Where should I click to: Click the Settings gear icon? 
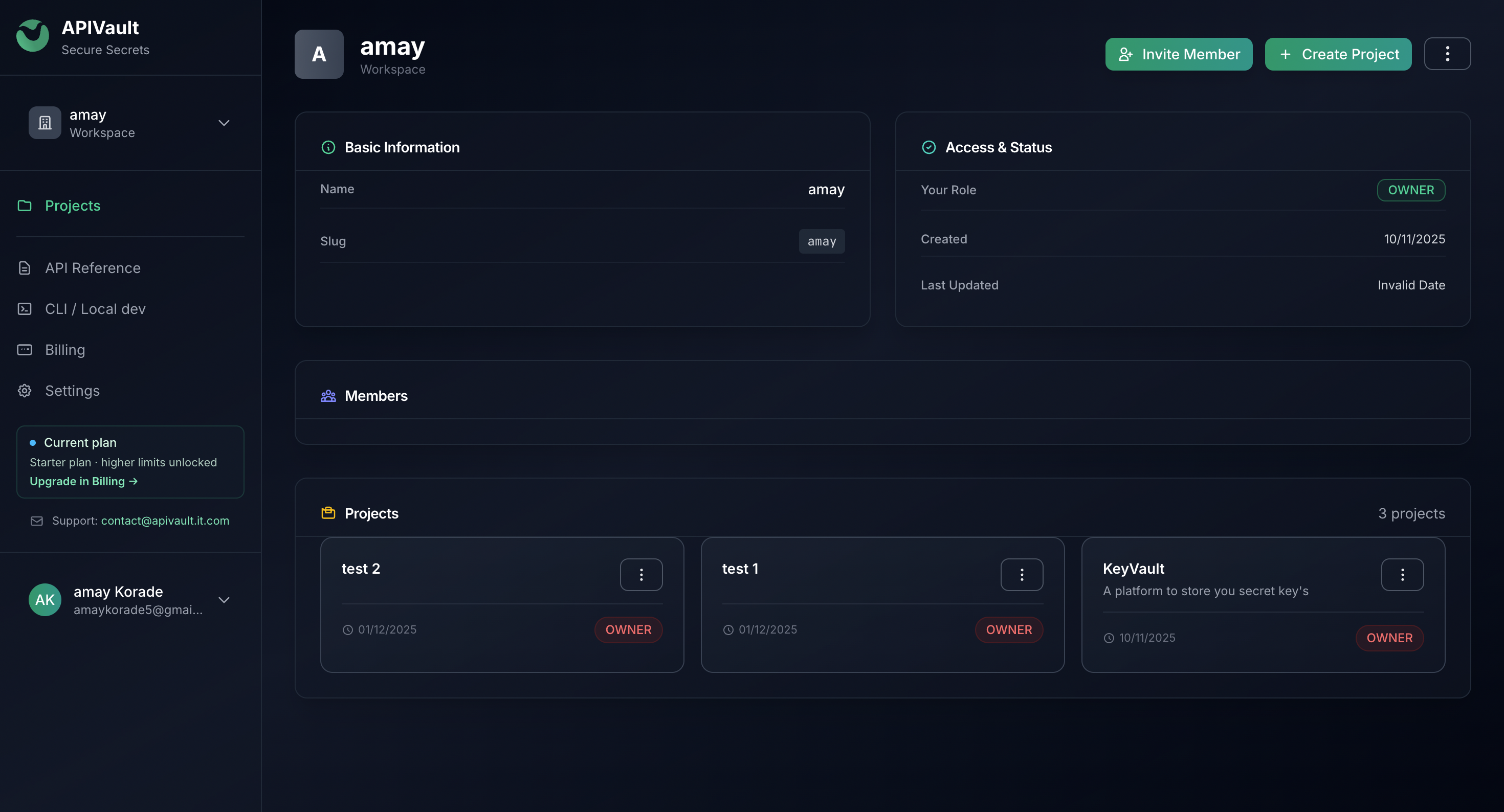coord(25,391)
